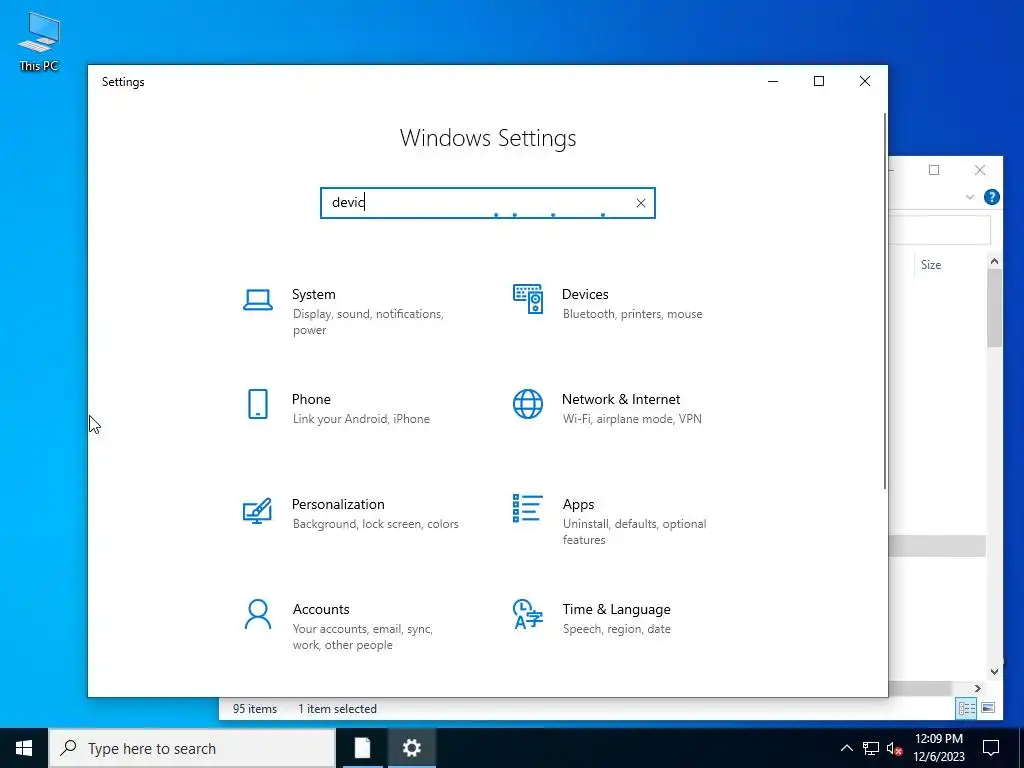Click 'Link your Android, iPhone' text

361,419
